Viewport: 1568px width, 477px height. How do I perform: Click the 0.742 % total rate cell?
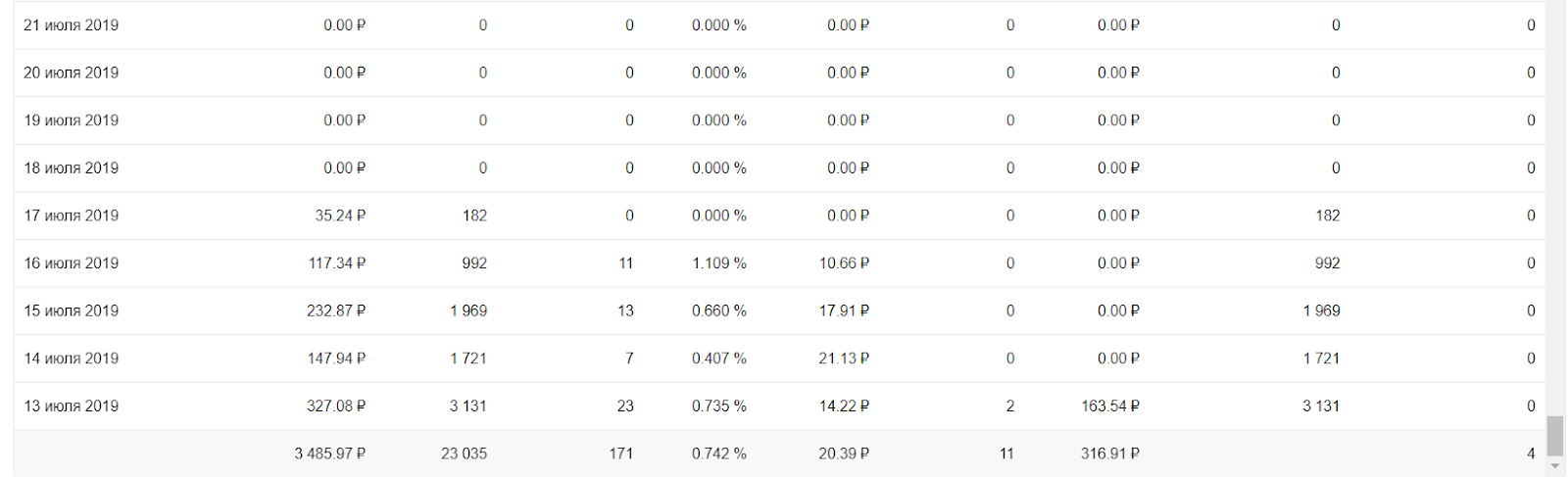pyautogui.click(x=718, y=453)
